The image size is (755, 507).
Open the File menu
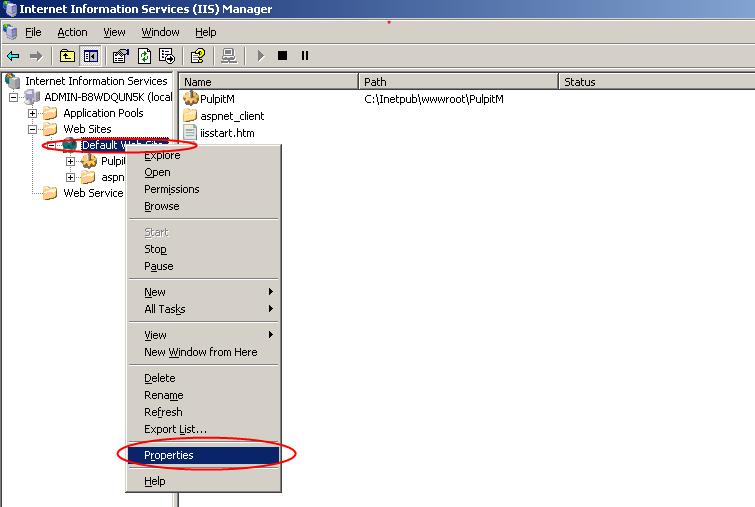coord(33,32)
